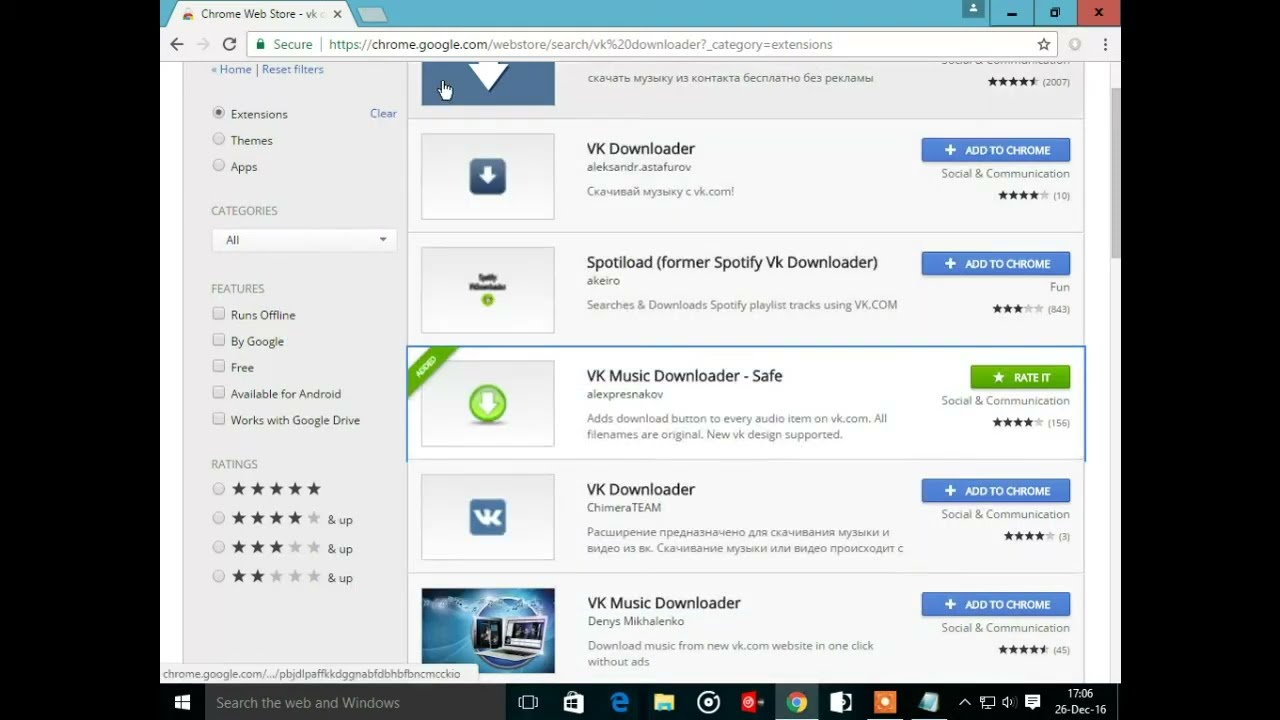Select the Apps radio button
1280x720 pixels.
click(x=218, y=166)
